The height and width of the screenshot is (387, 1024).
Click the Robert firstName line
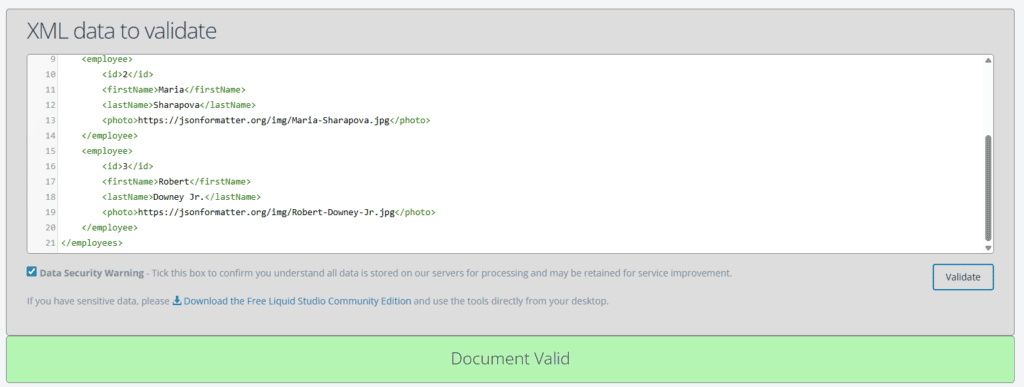point(176,181)
